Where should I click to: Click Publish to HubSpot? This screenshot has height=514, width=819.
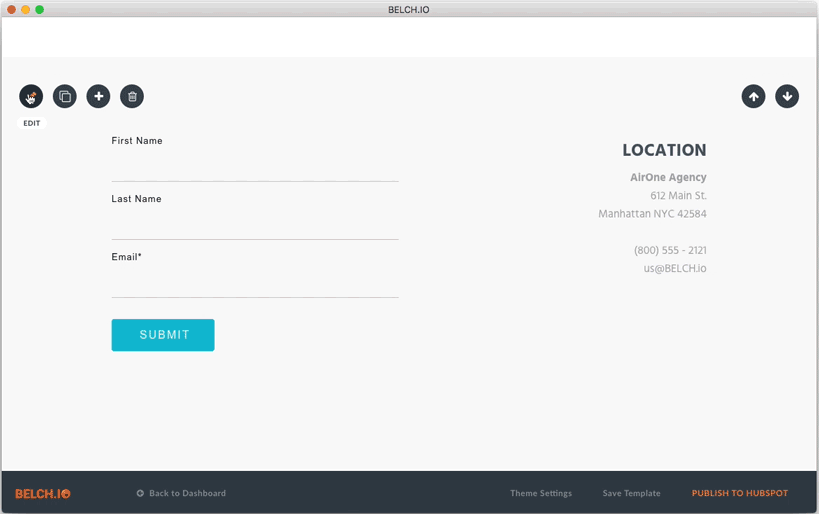(x=740, y=493)
